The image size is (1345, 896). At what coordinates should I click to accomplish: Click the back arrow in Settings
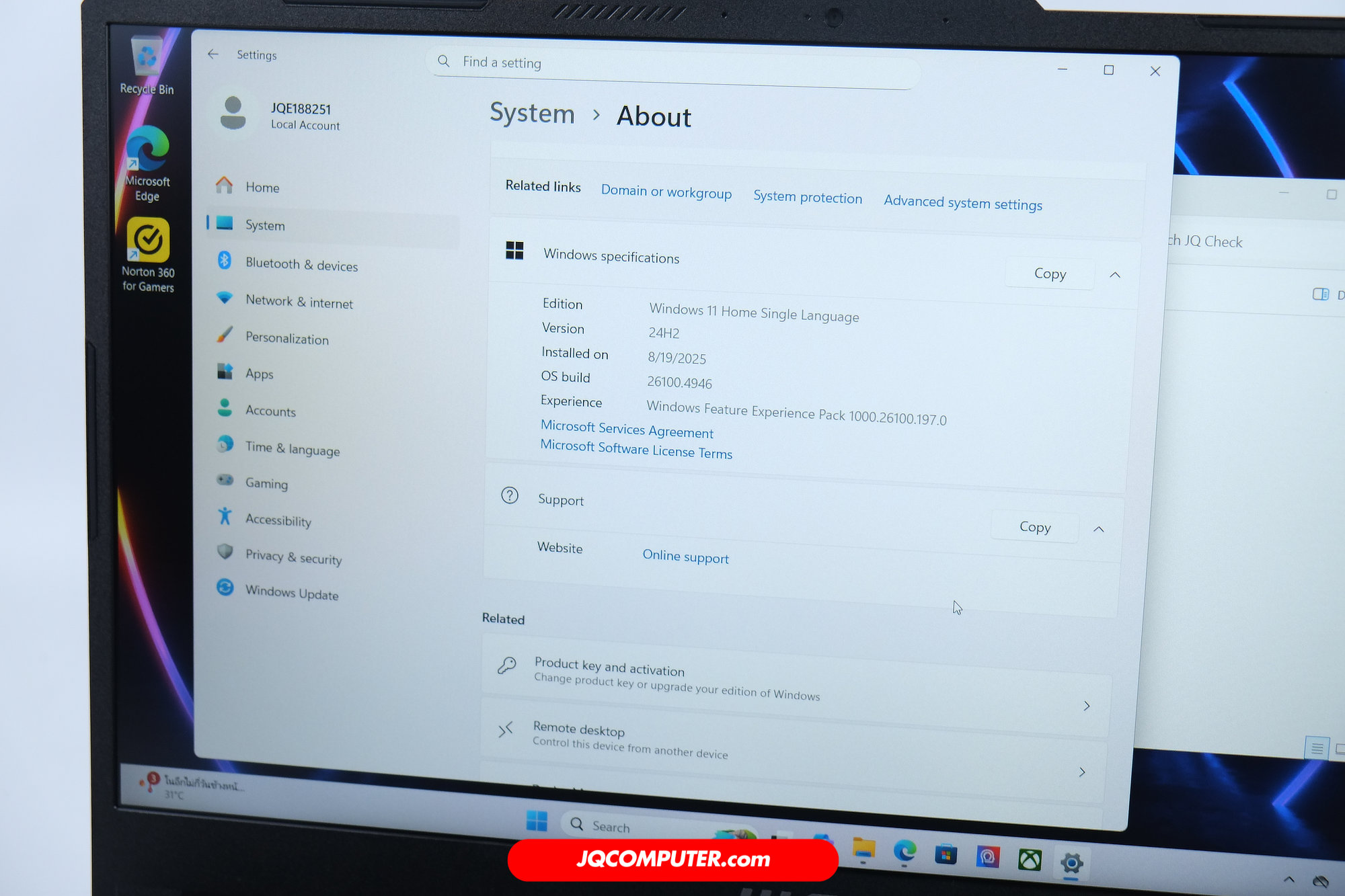click(x=213, y=54)
